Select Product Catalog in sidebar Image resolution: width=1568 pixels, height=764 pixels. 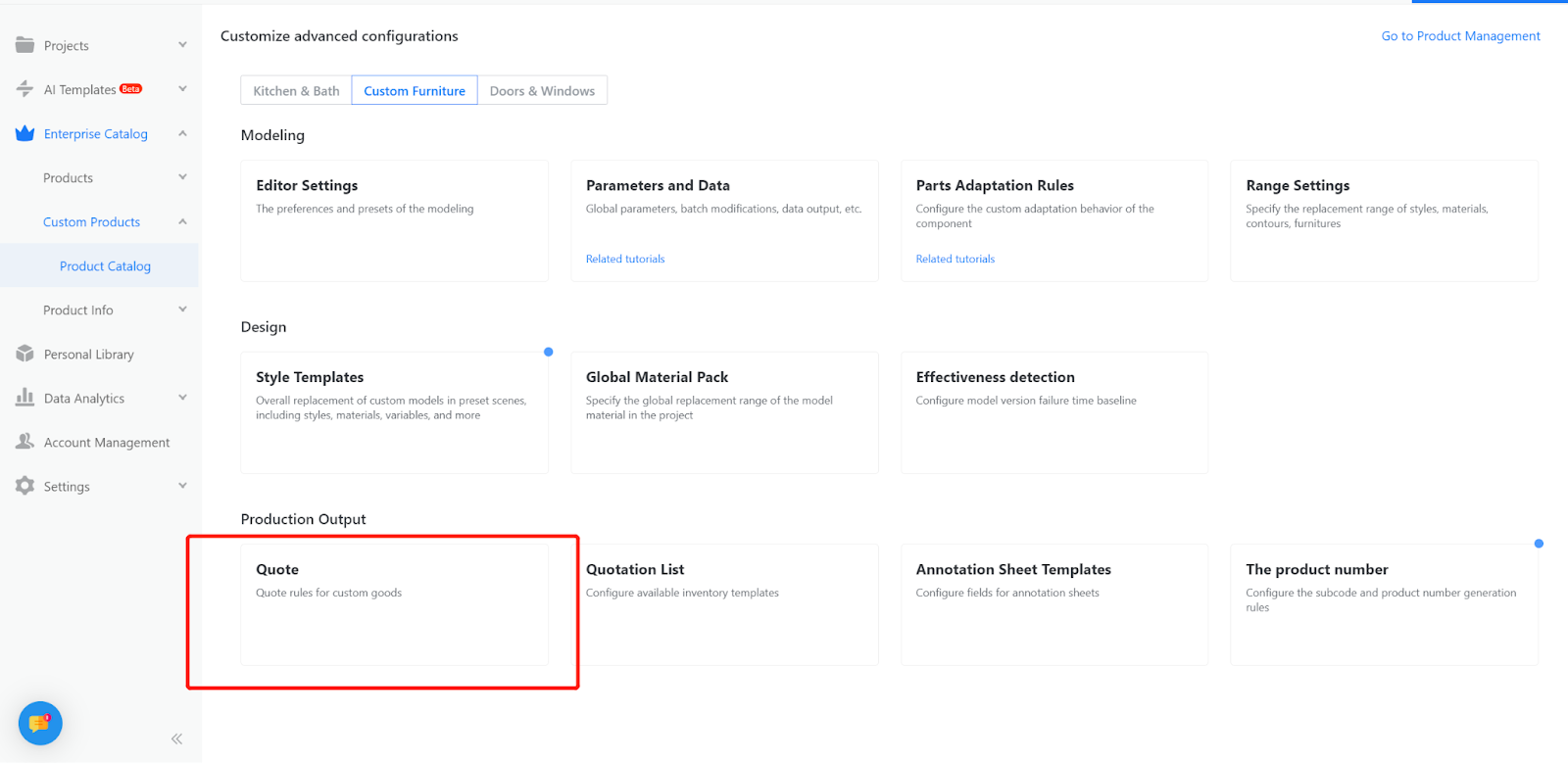tap(105, 266)
